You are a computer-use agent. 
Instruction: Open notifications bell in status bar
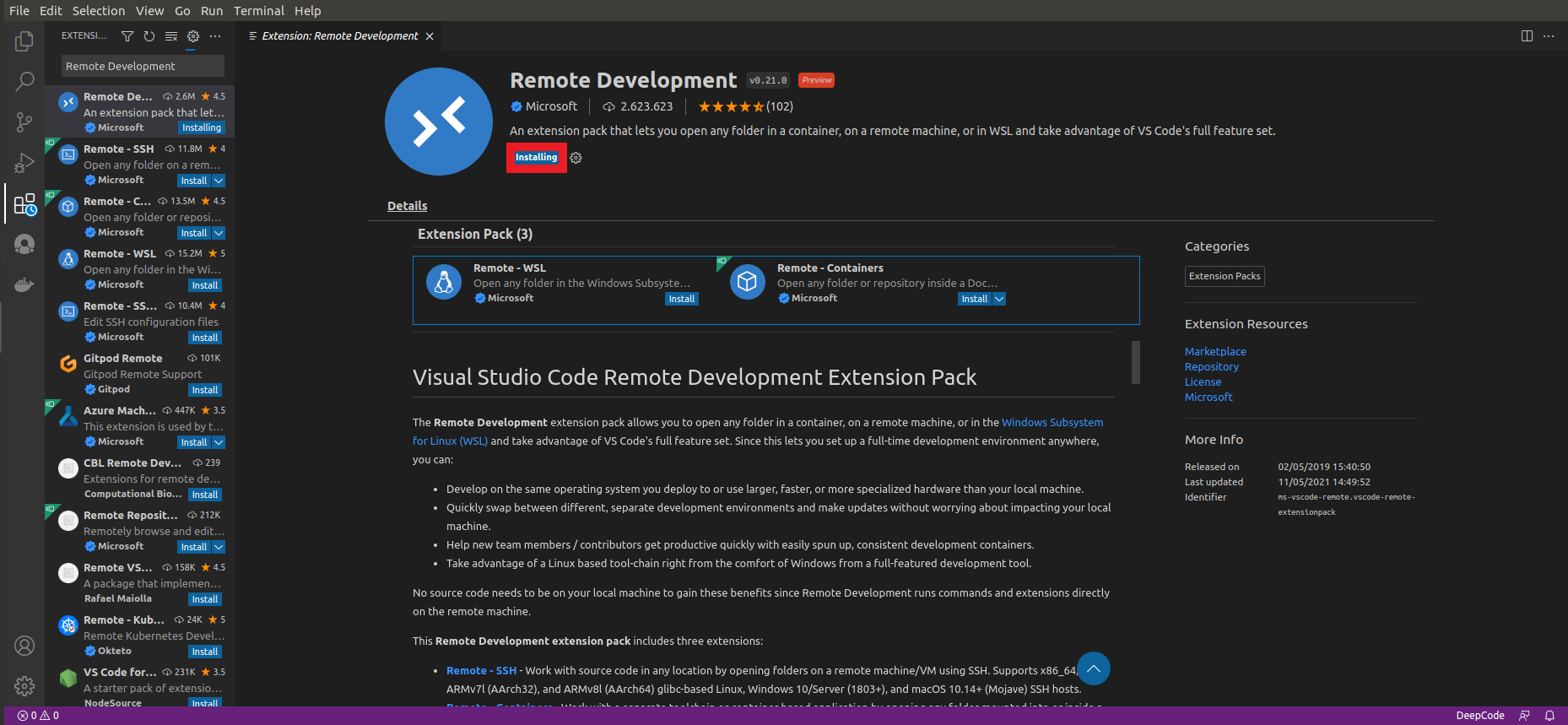click(x=1549, y=716)
